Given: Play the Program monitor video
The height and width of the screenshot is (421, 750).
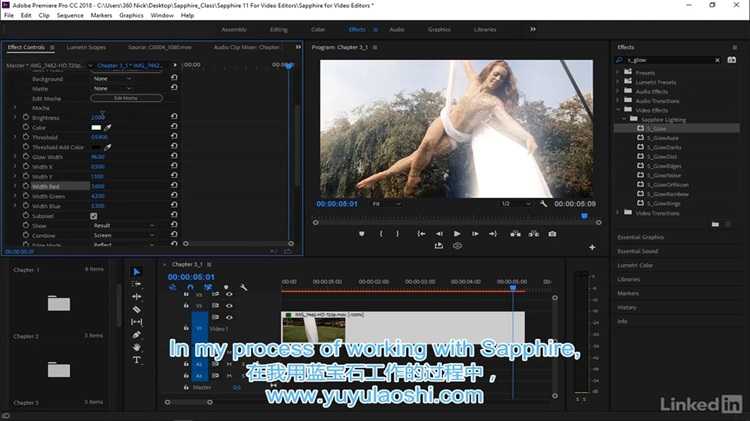Looking at the screenshot, I should pyautogui.click(x=457, y=234).
